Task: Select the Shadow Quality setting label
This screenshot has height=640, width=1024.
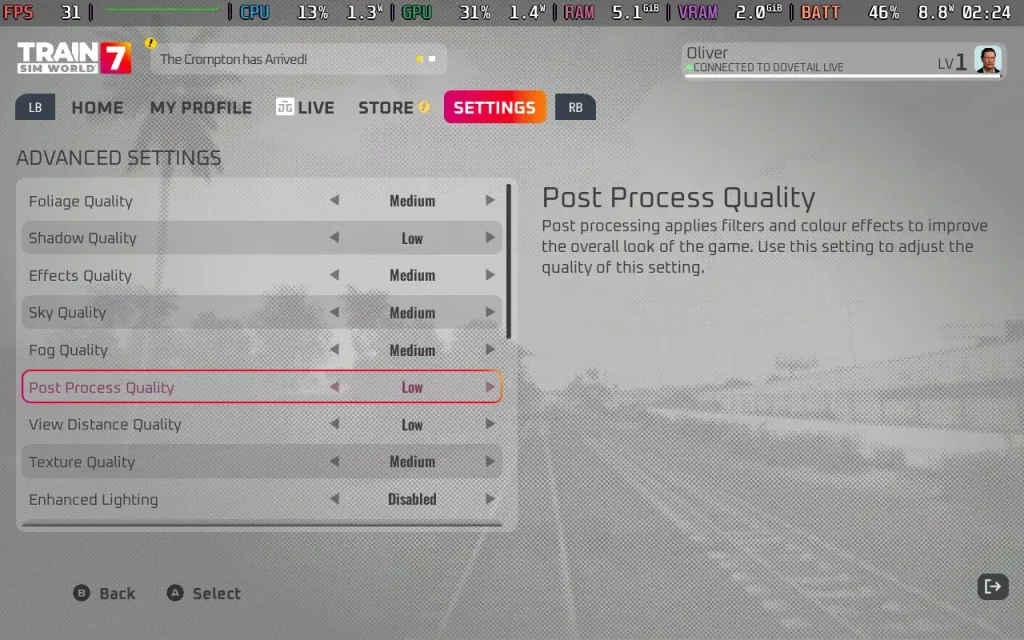Action: [82, 238]
